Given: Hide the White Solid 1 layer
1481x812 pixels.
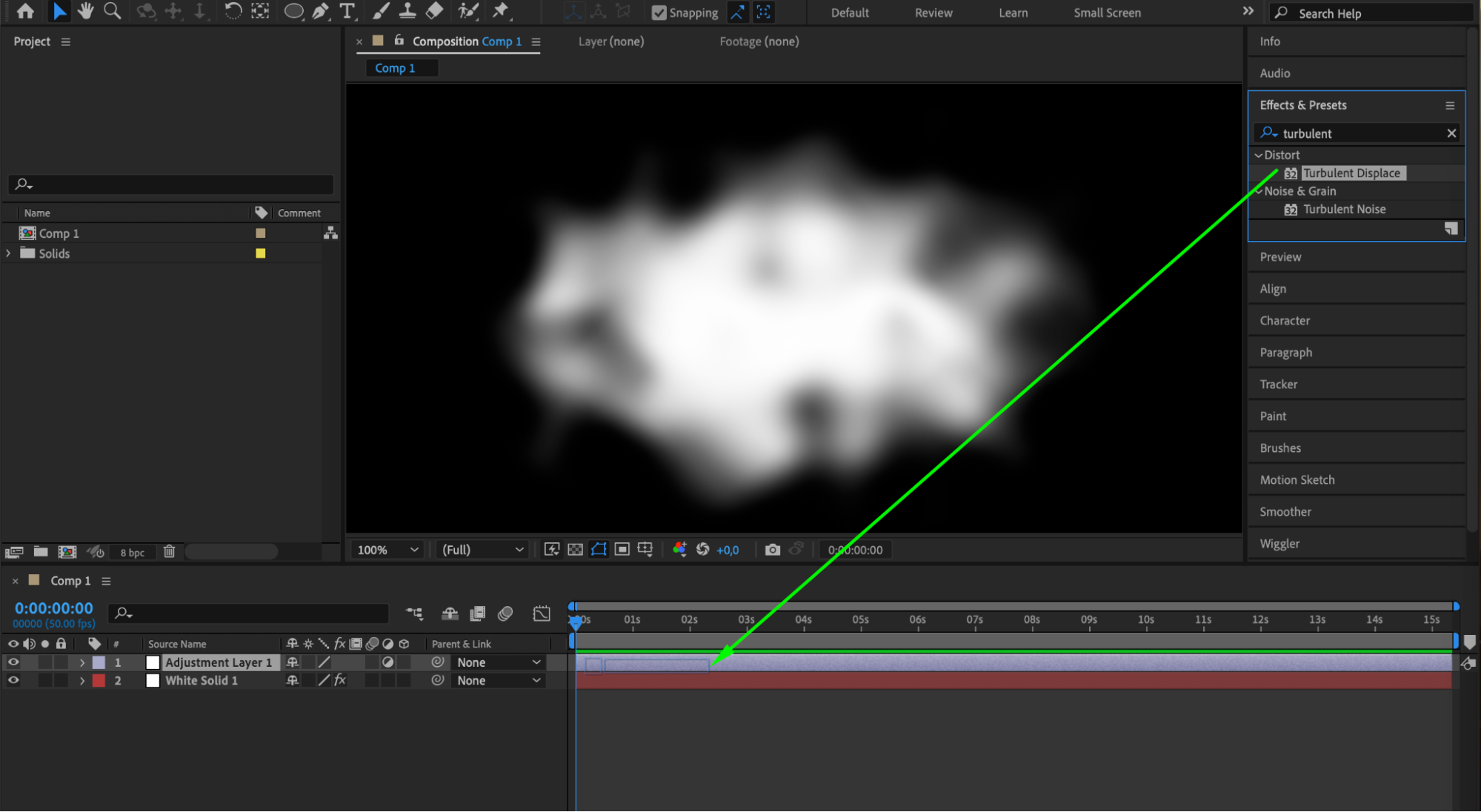Looking at the screenshot, I should coord(13,680).
